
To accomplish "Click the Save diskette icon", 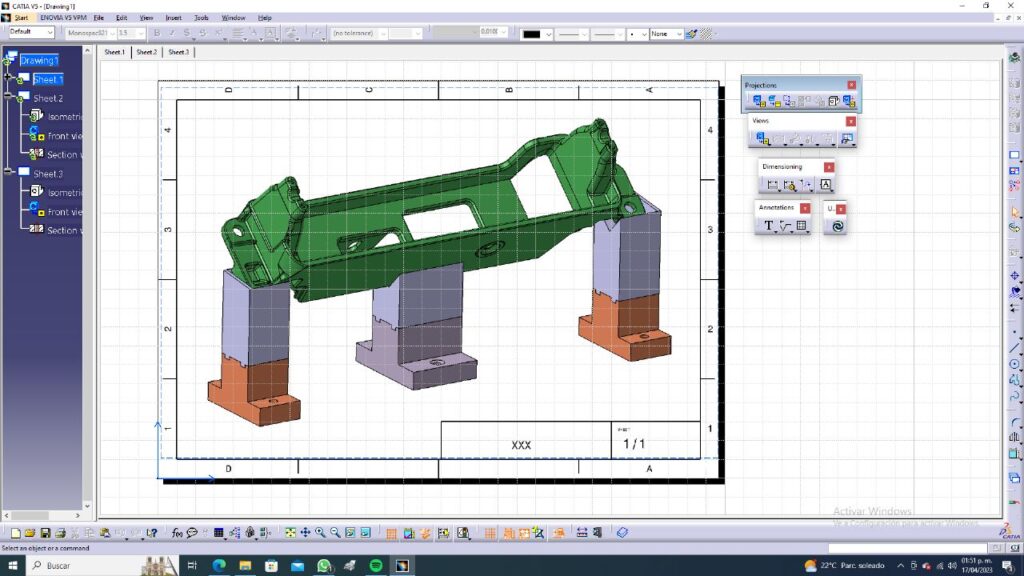I will (x=45, y=533).
